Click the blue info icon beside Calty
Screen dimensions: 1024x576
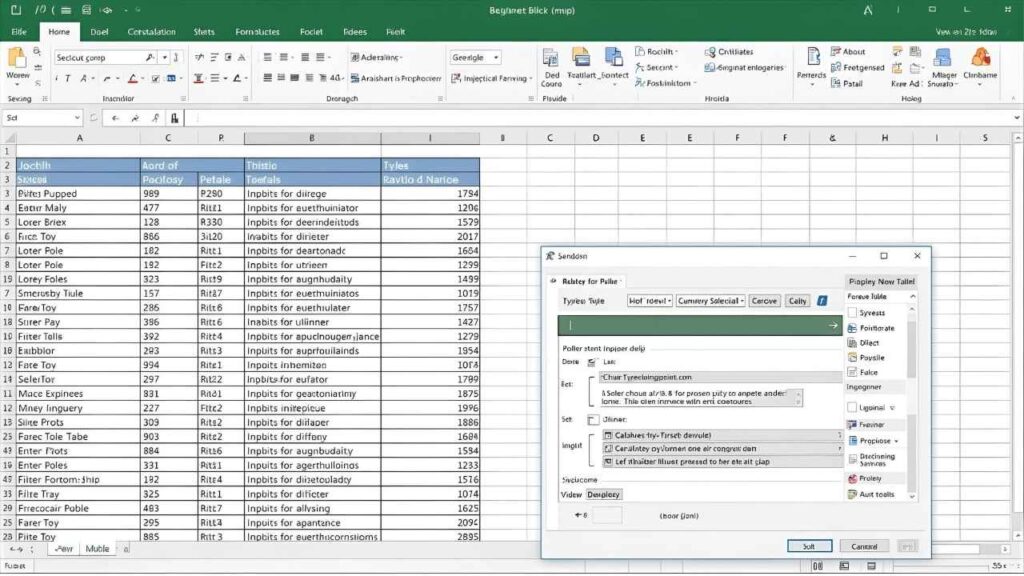click(x=822, y=301)
